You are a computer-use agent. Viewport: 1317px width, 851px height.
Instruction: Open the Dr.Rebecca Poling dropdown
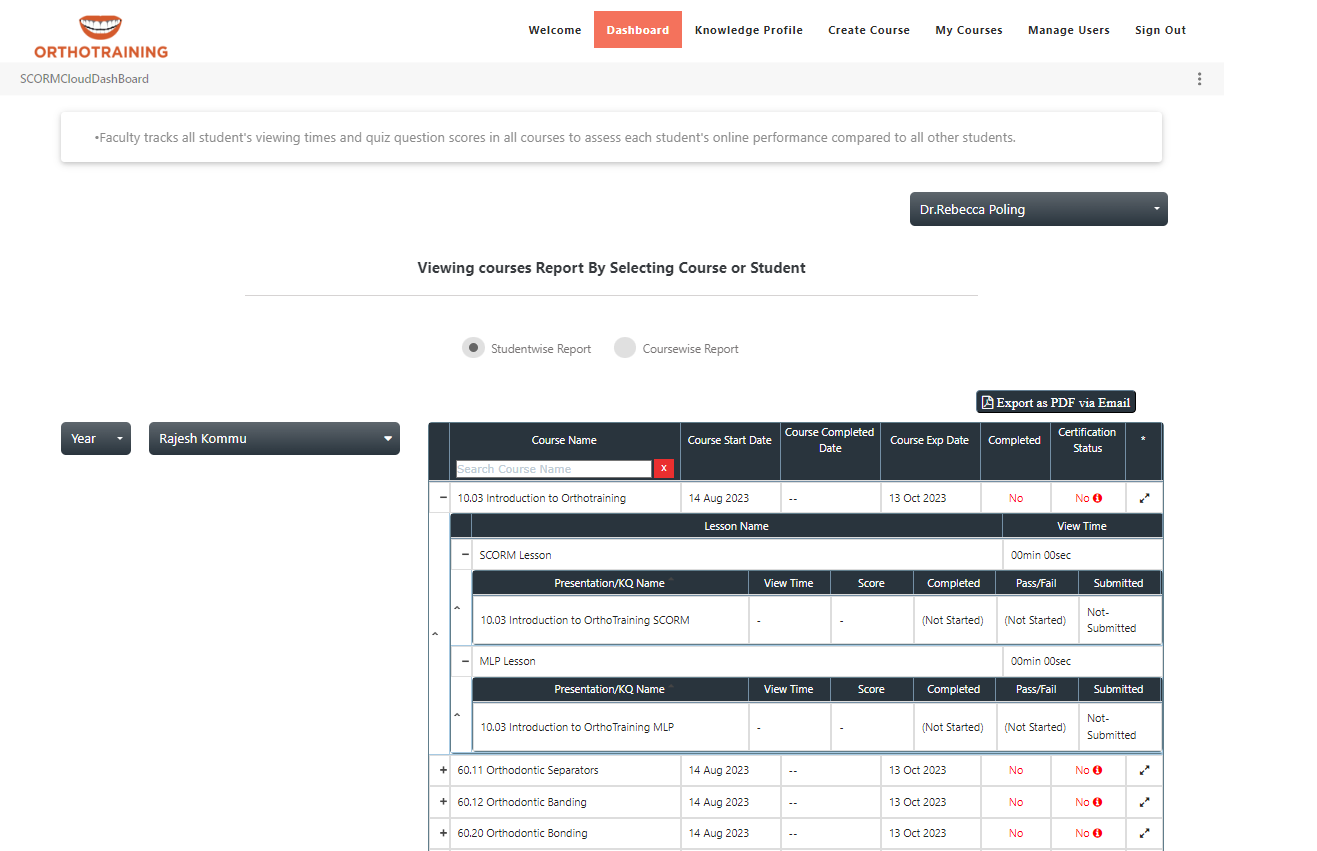pos(1038,210)
